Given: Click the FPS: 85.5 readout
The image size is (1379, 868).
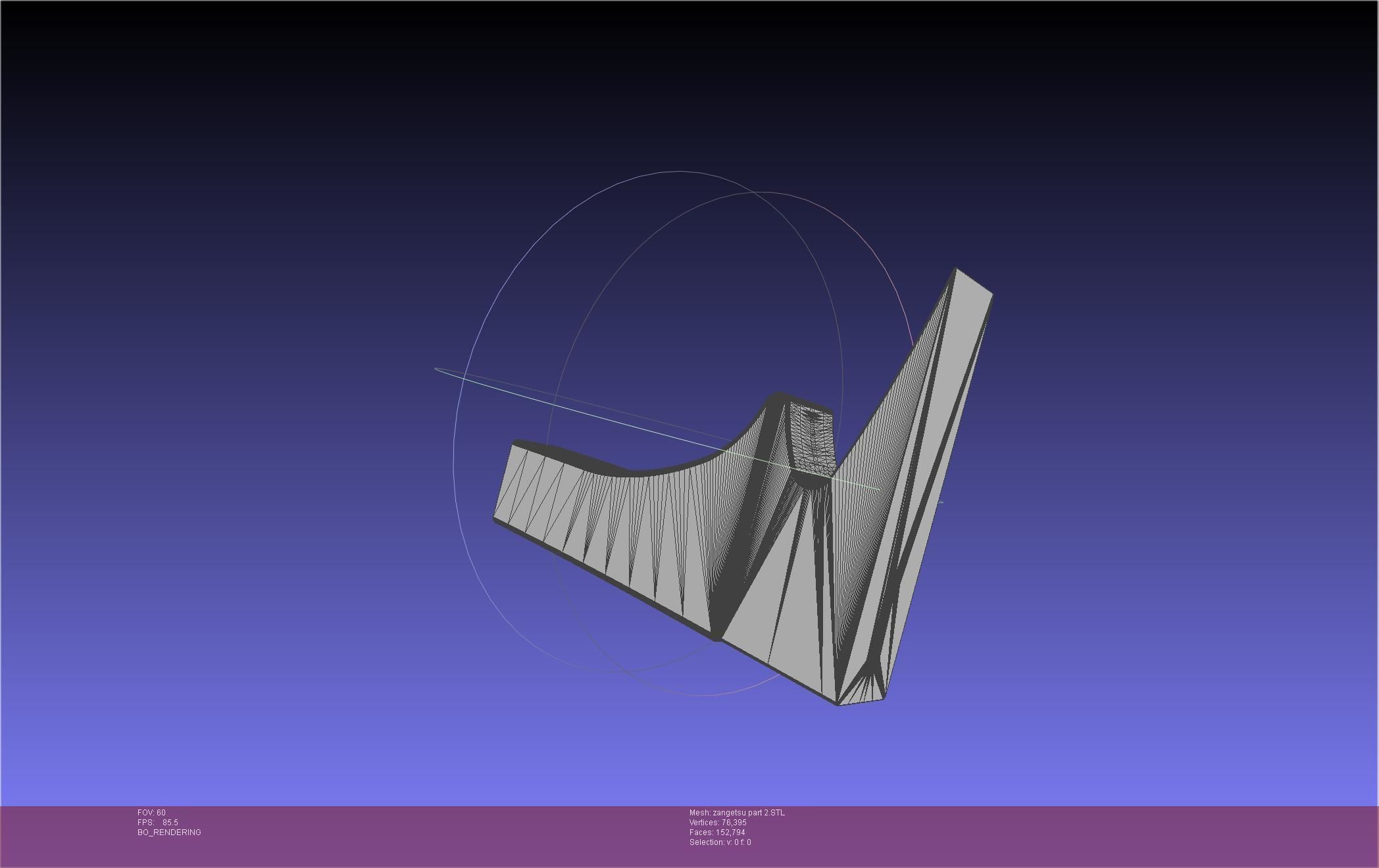Looking at the screenshot, I should point(158,823).
